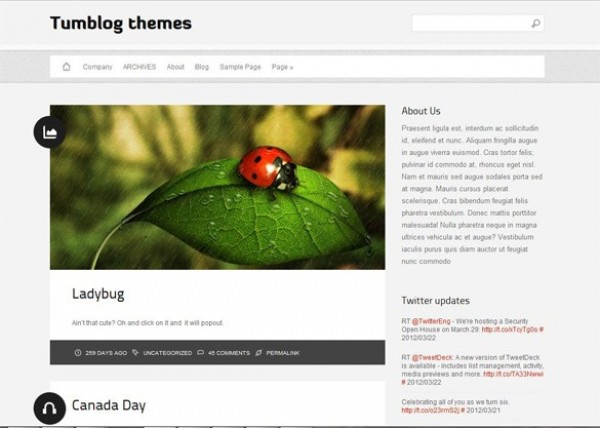Open the 45 Comments link
The height and width of the screenshot is (428, 600).
229,353
